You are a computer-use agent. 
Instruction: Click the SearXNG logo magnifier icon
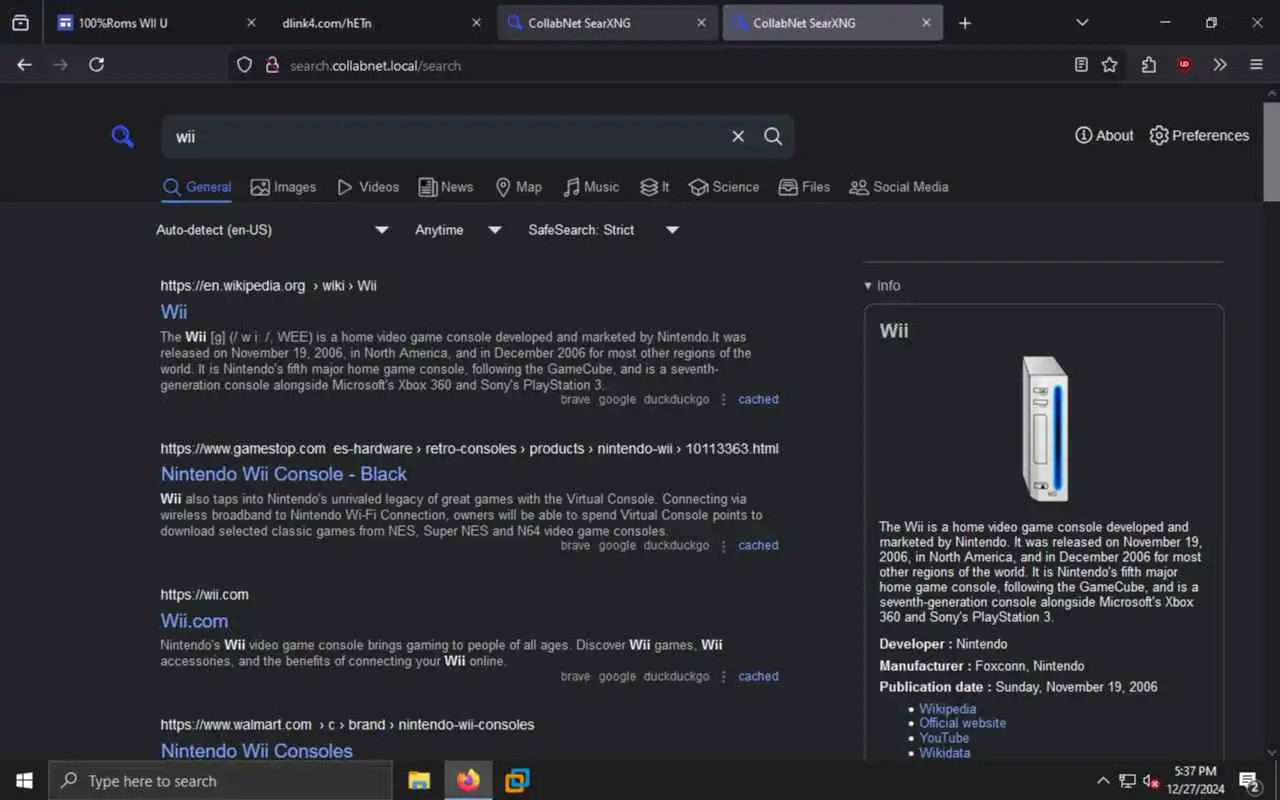122,136
